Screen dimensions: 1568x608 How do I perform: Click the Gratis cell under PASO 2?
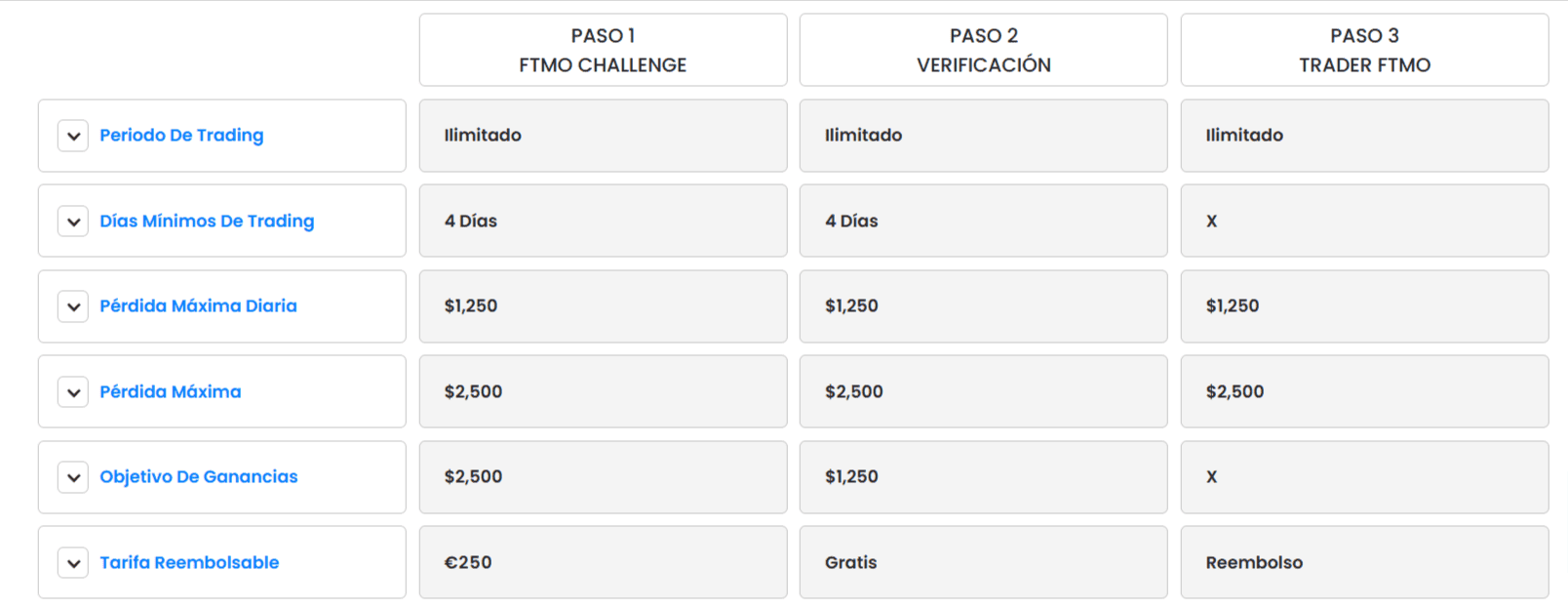(983, 562)
